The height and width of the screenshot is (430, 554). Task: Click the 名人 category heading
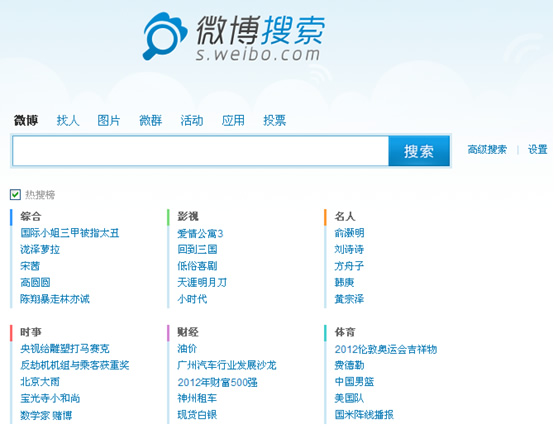(345, 216)
